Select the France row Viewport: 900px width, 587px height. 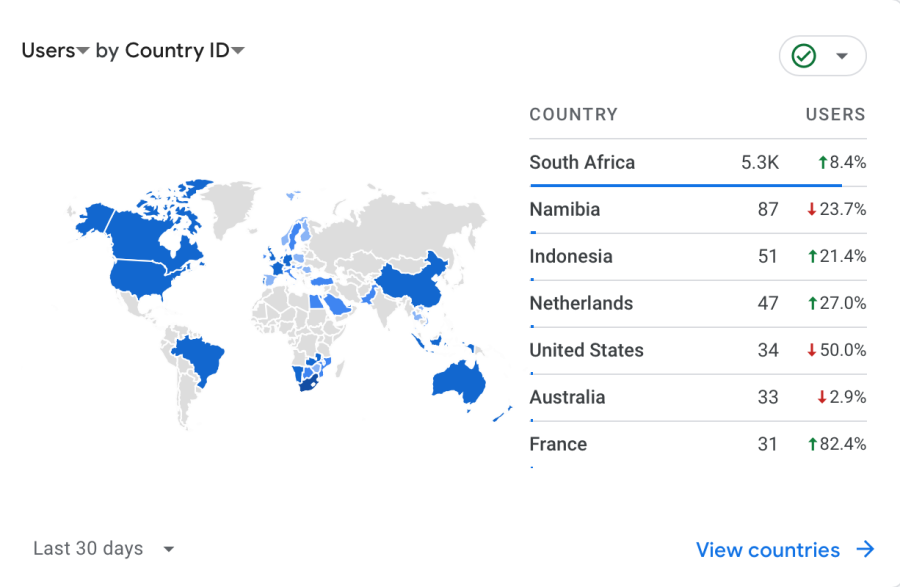[x=697, y=445]
